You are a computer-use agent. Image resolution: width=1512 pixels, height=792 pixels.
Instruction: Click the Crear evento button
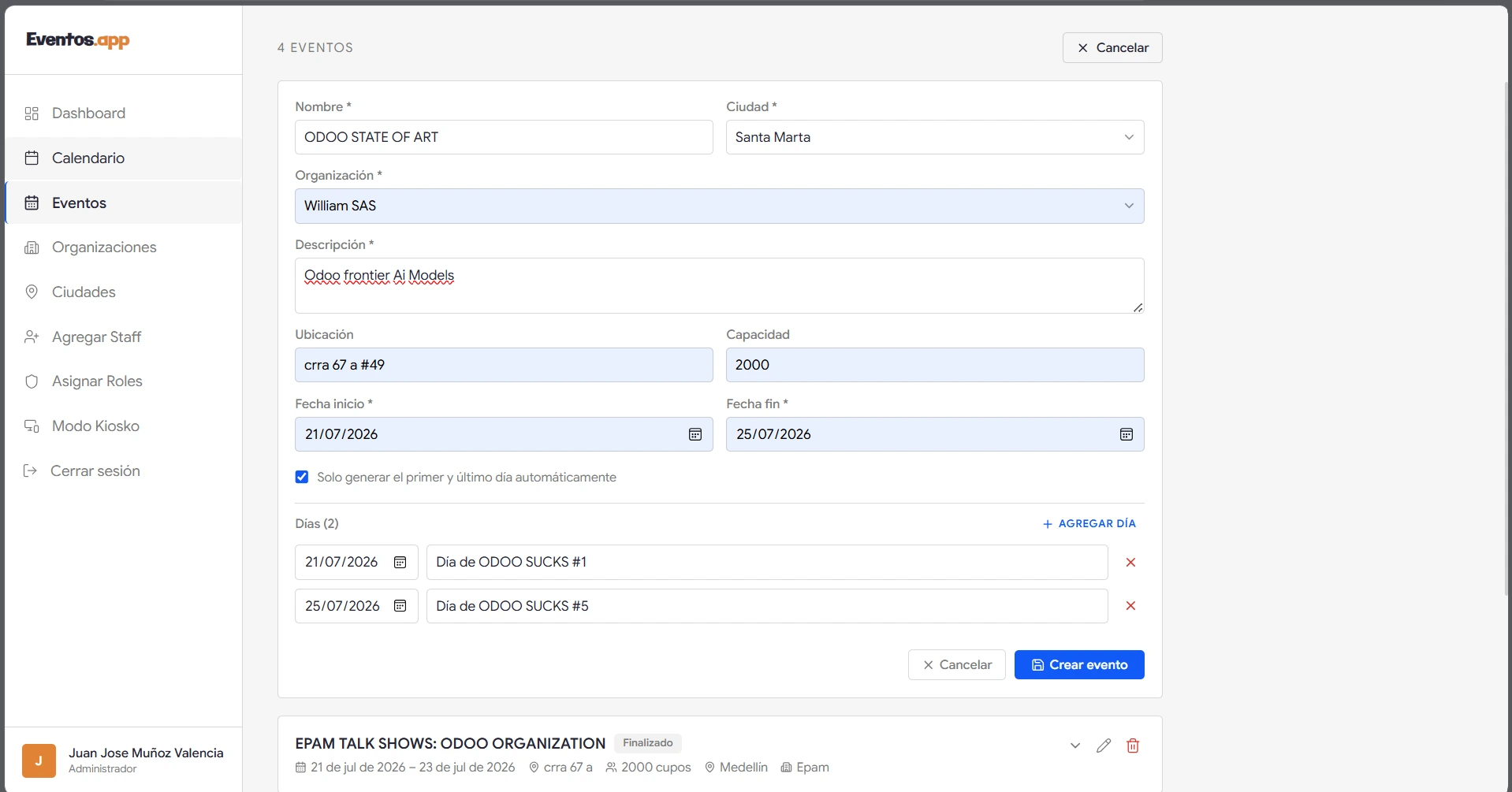click(1079, 665)
